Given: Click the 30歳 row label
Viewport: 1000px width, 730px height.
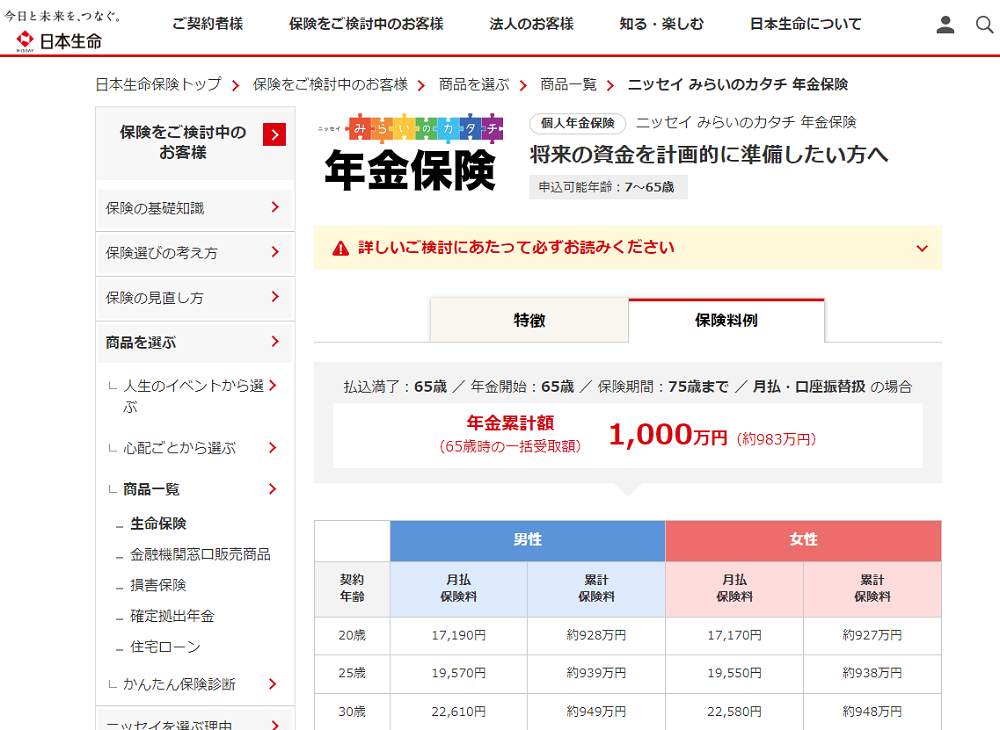Looking at the screenshot, I should click(x=352, y=712).
